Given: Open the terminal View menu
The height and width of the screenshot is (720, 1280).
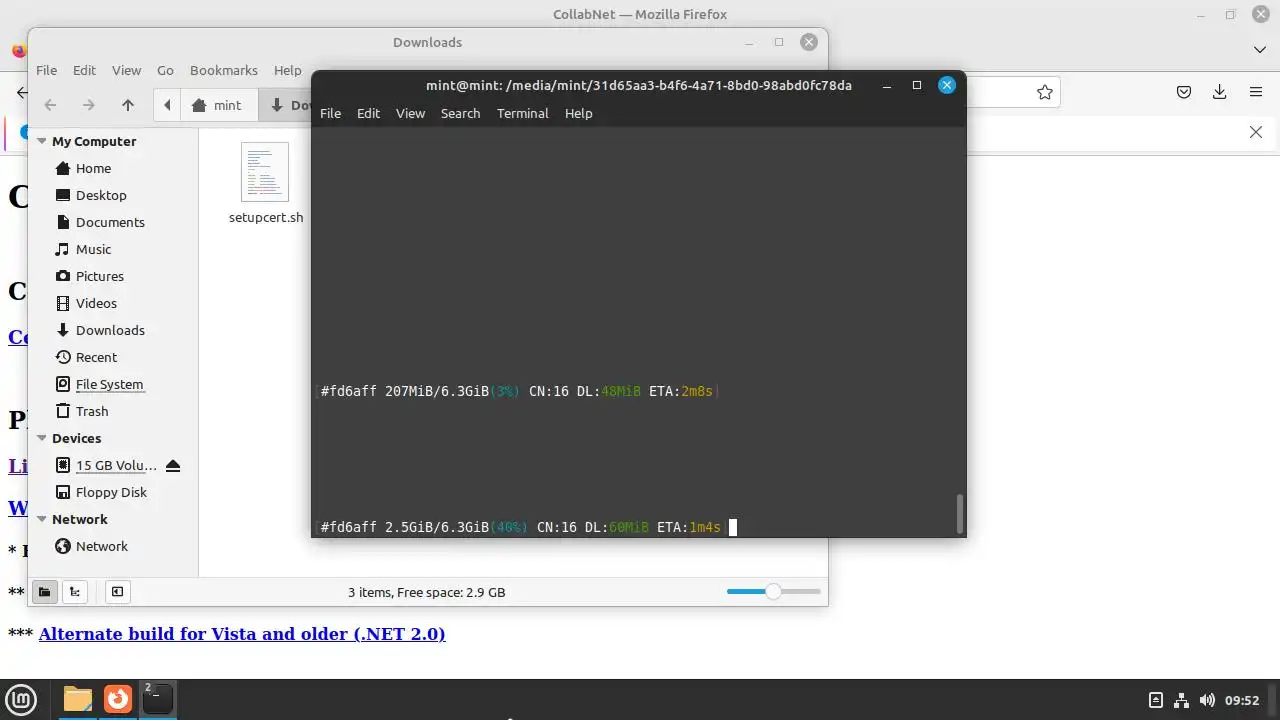Looking at the screenshot, I should click(410, 113).
